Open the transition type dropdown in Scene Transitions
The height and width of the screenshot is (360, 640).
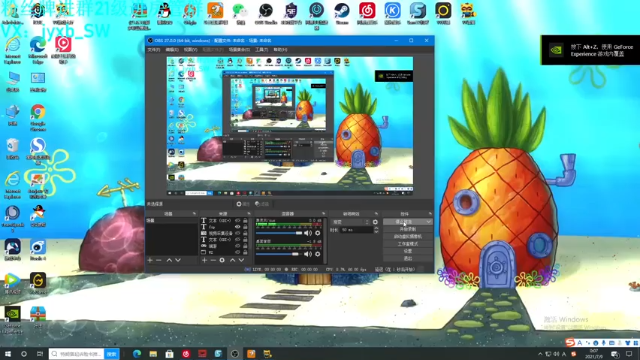pyautogui.click(x=350, y=222)
